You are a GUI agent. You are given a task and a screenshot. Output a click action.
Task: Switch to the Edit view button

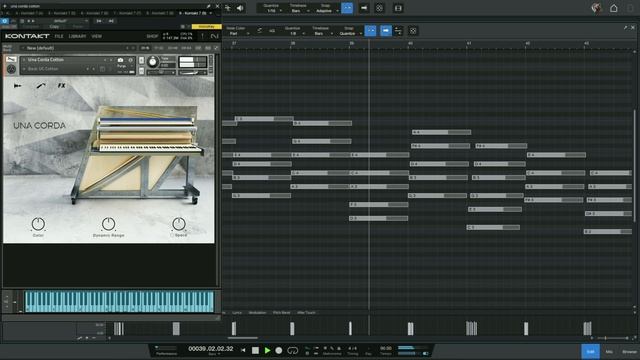[x=591, y=351]
